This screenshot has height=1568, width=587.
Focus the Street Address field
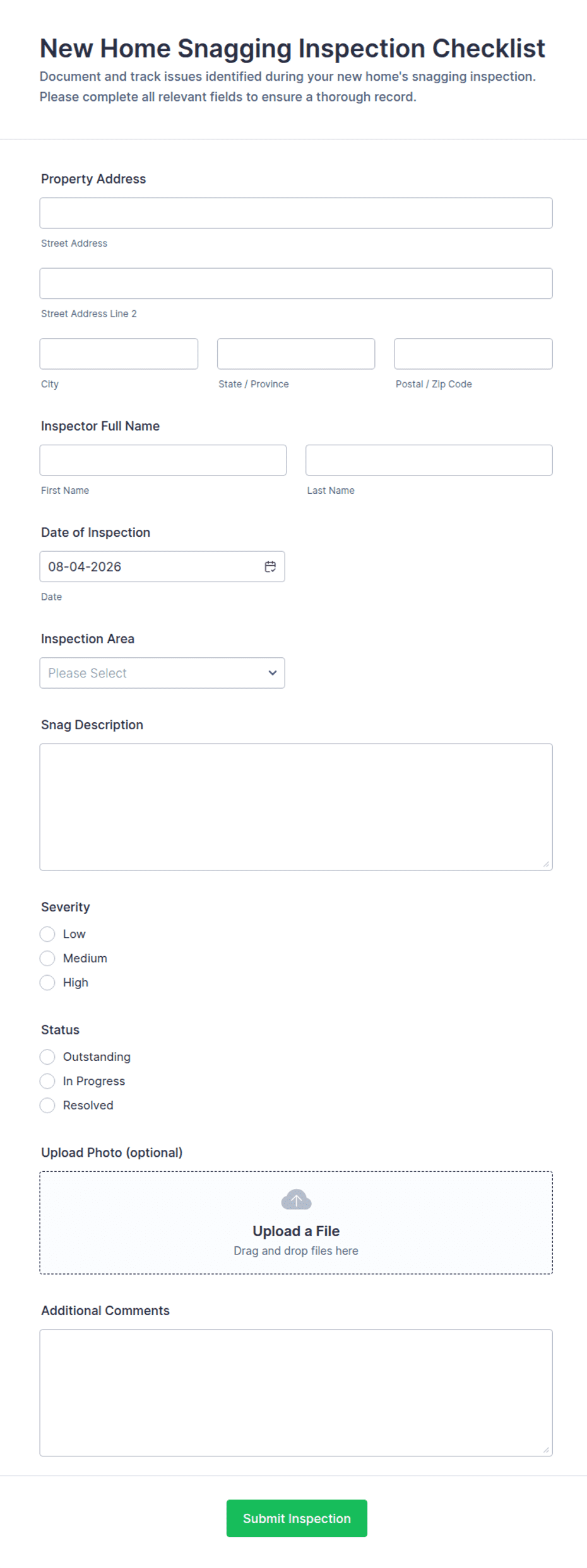pyautogui.click(x=296, y=213)
